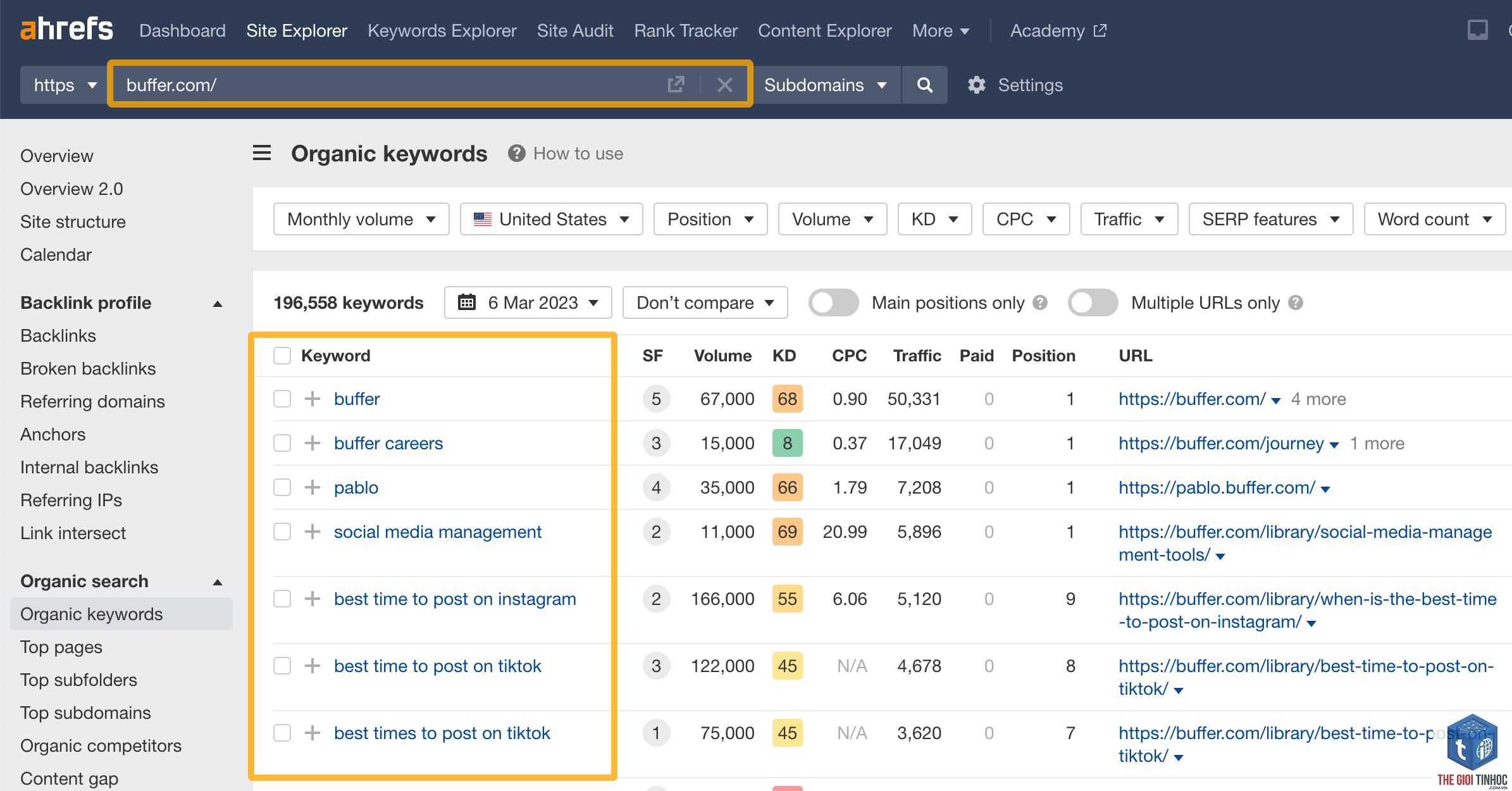Click SF badge 2 in social media management row
This screenshot has height=791, width=1512.
[x=656, y=532]
